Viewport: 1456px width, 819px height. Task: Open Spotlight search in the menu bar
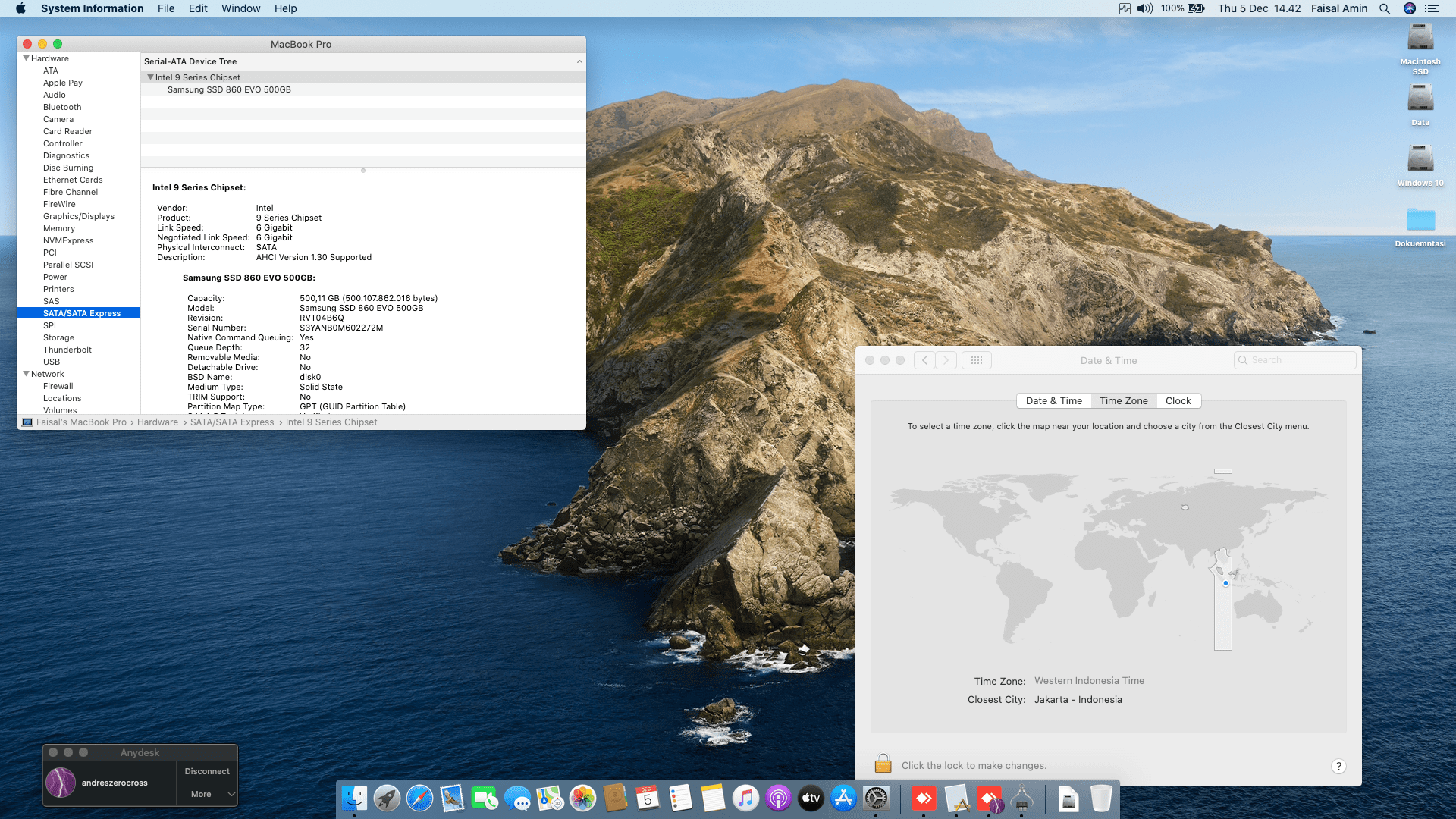(1385, 8)
